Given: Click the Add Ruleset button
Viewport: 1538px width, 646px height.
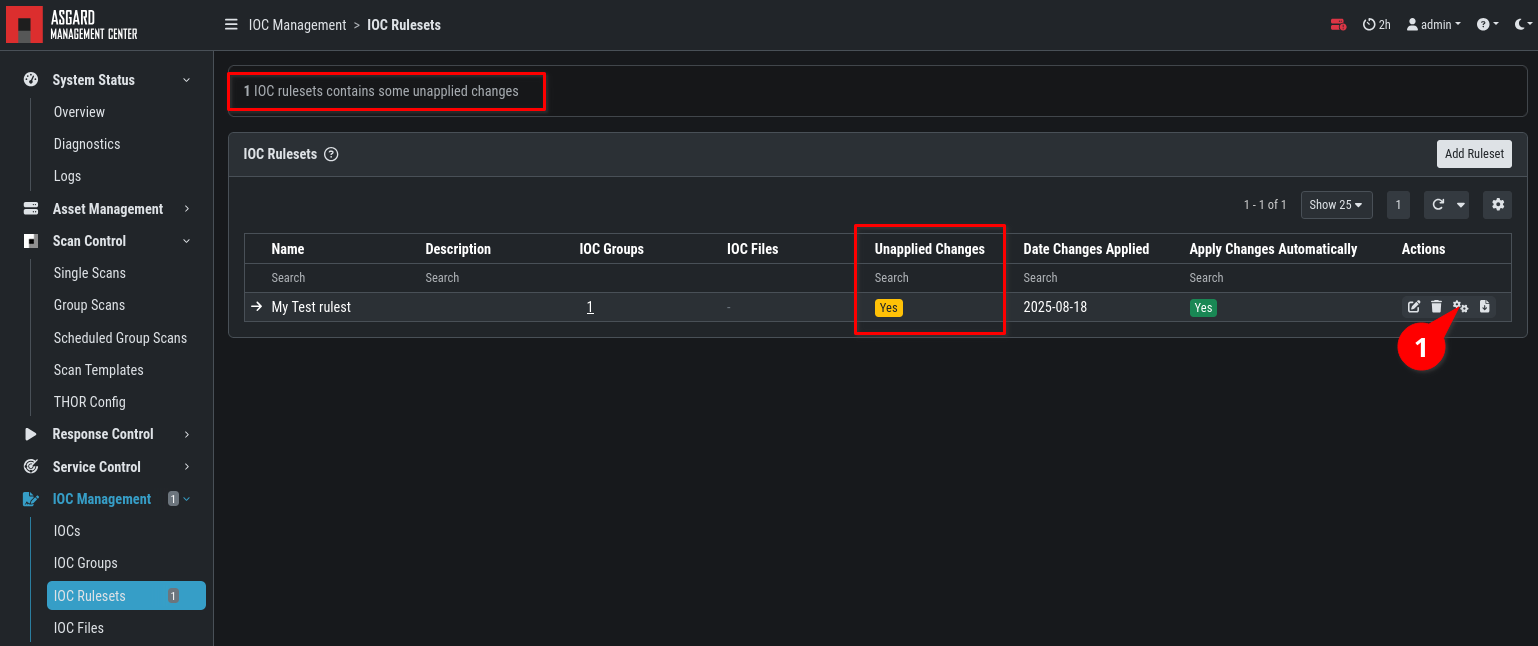Looking at the screenshot, I should tap(1474, 154).
